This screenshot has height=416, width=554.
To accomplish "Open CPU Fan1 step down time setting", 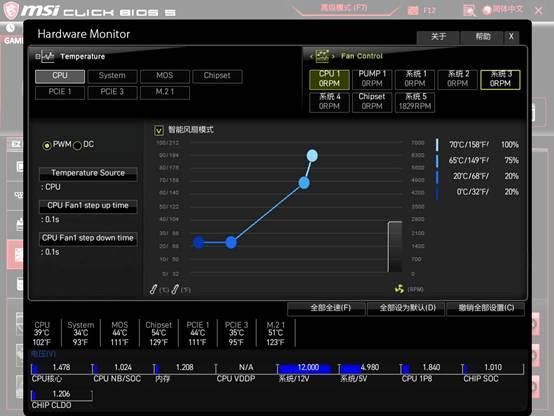I will tap(88, 238).
